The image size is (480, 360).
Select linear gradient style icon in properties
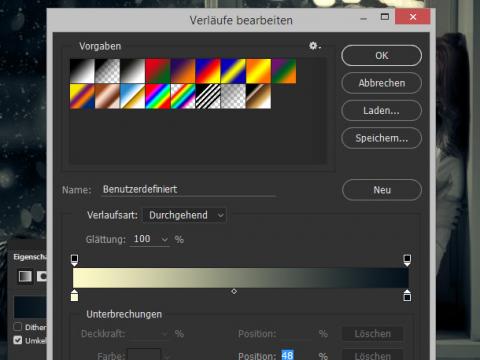pyautogui.click(x=25, y=276)
